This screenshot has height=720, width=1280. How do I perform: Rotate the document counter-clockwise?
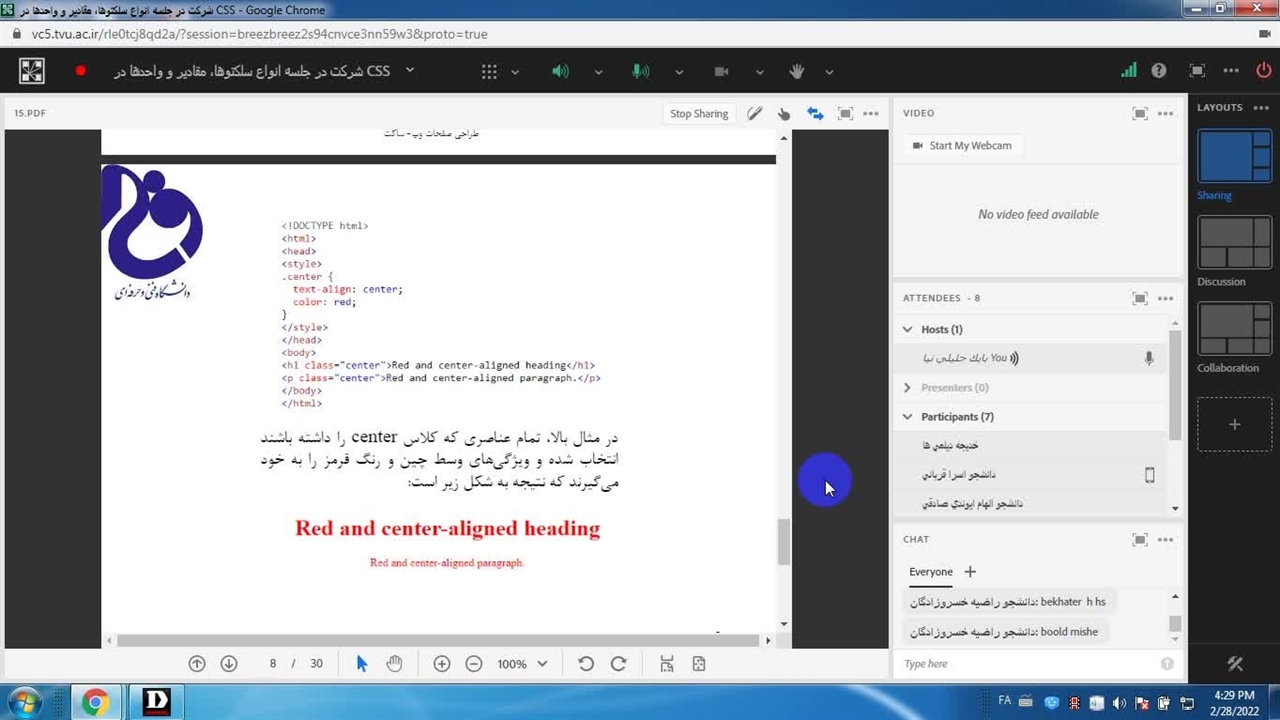(586, 664)
